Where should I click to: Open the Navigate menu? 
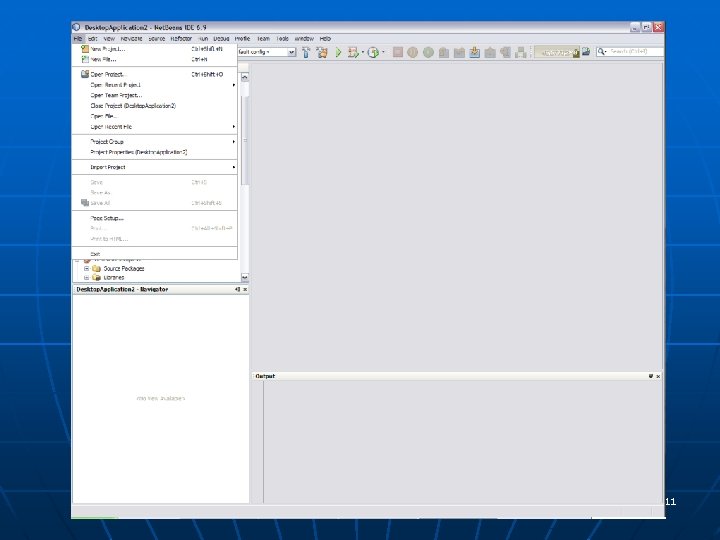click(x=131, y=39)
